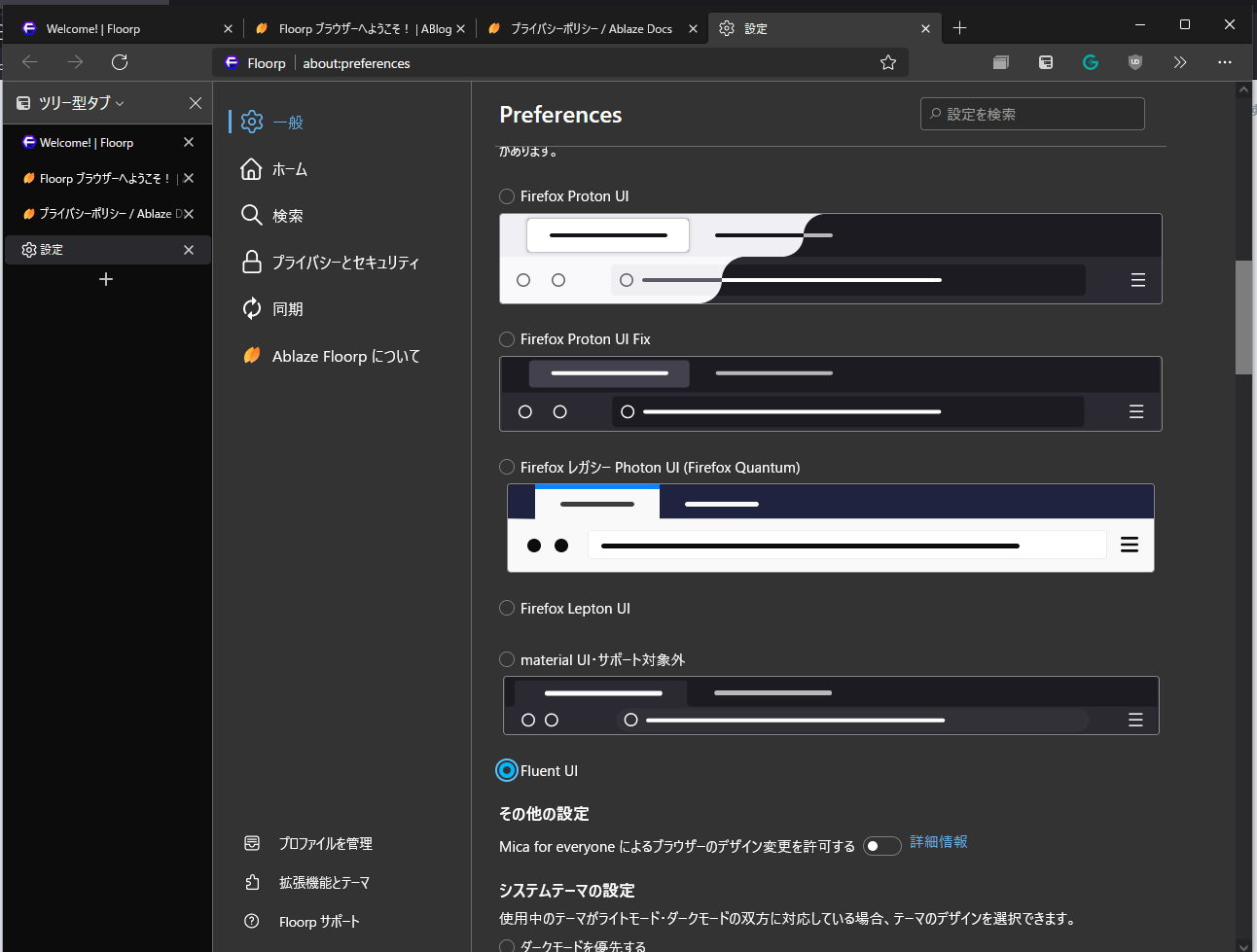Toggle Mica for everyone design switch

[x=882, y=846]
